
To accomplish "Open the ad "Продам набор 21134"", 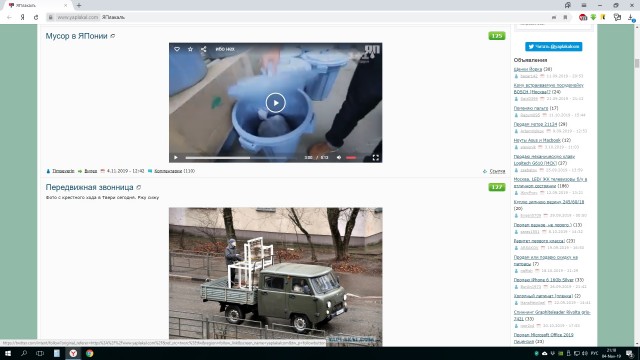I will [535, 124].
